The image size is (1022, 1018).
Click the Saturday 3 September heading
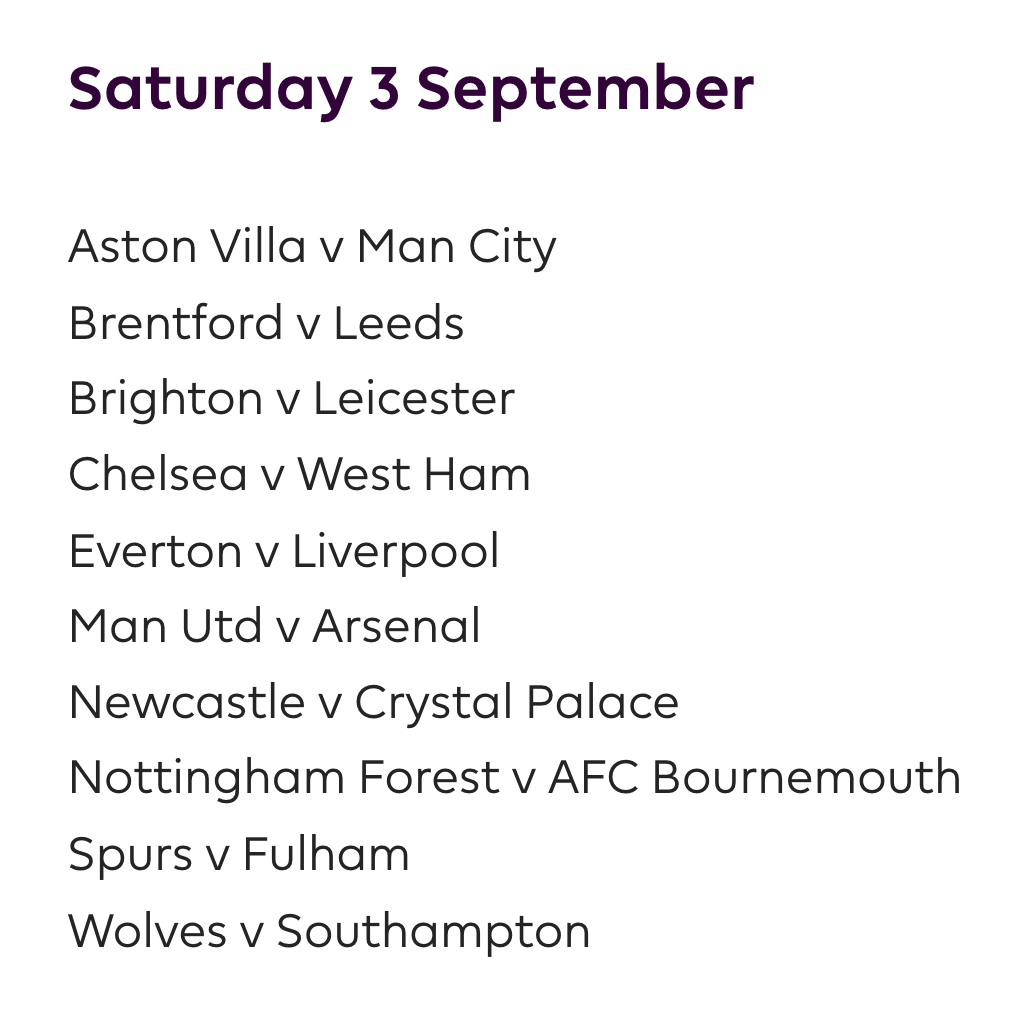410,88
